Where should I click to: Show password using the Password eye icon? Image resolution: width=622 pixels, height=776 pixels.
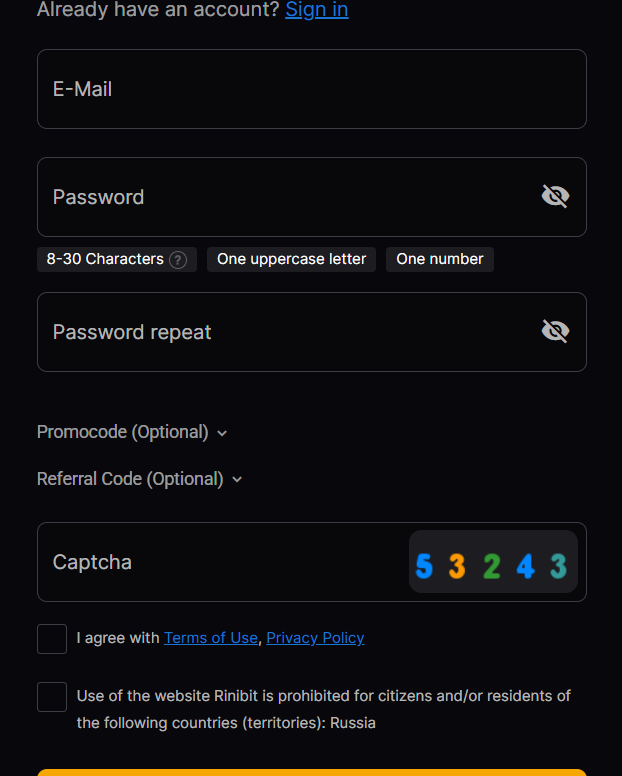click(555, 196)
